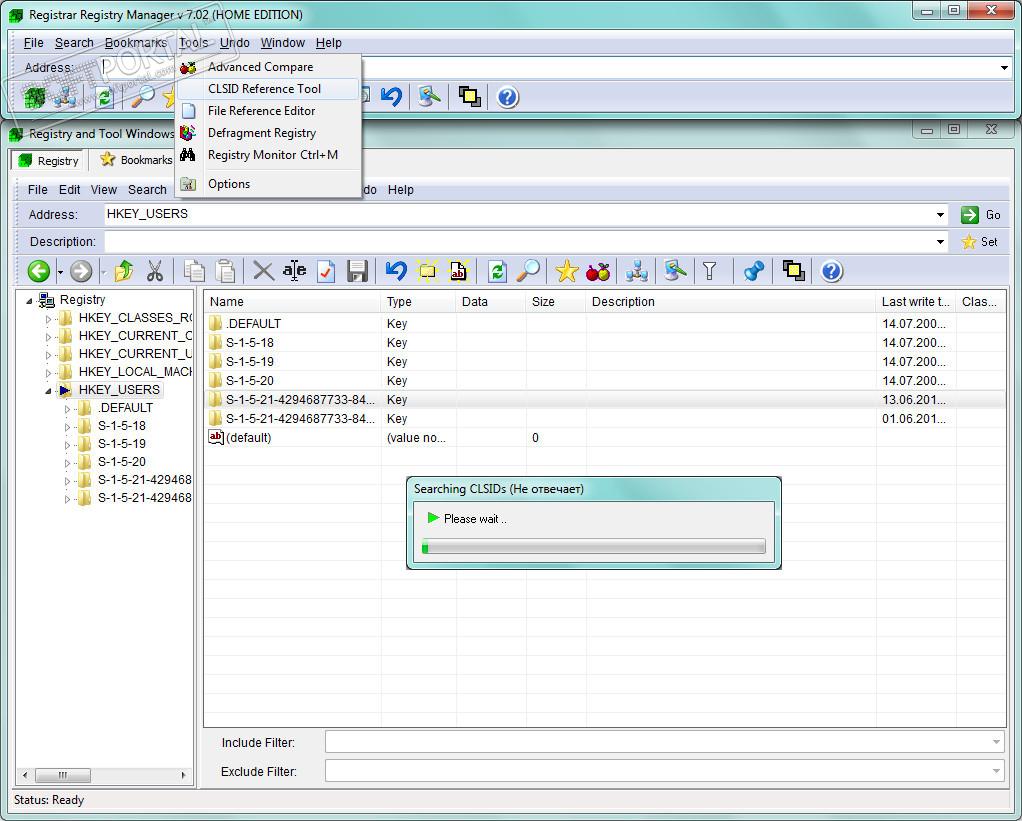Switch to the Registry tab
1022x821 pixels.
coord(49,160)
